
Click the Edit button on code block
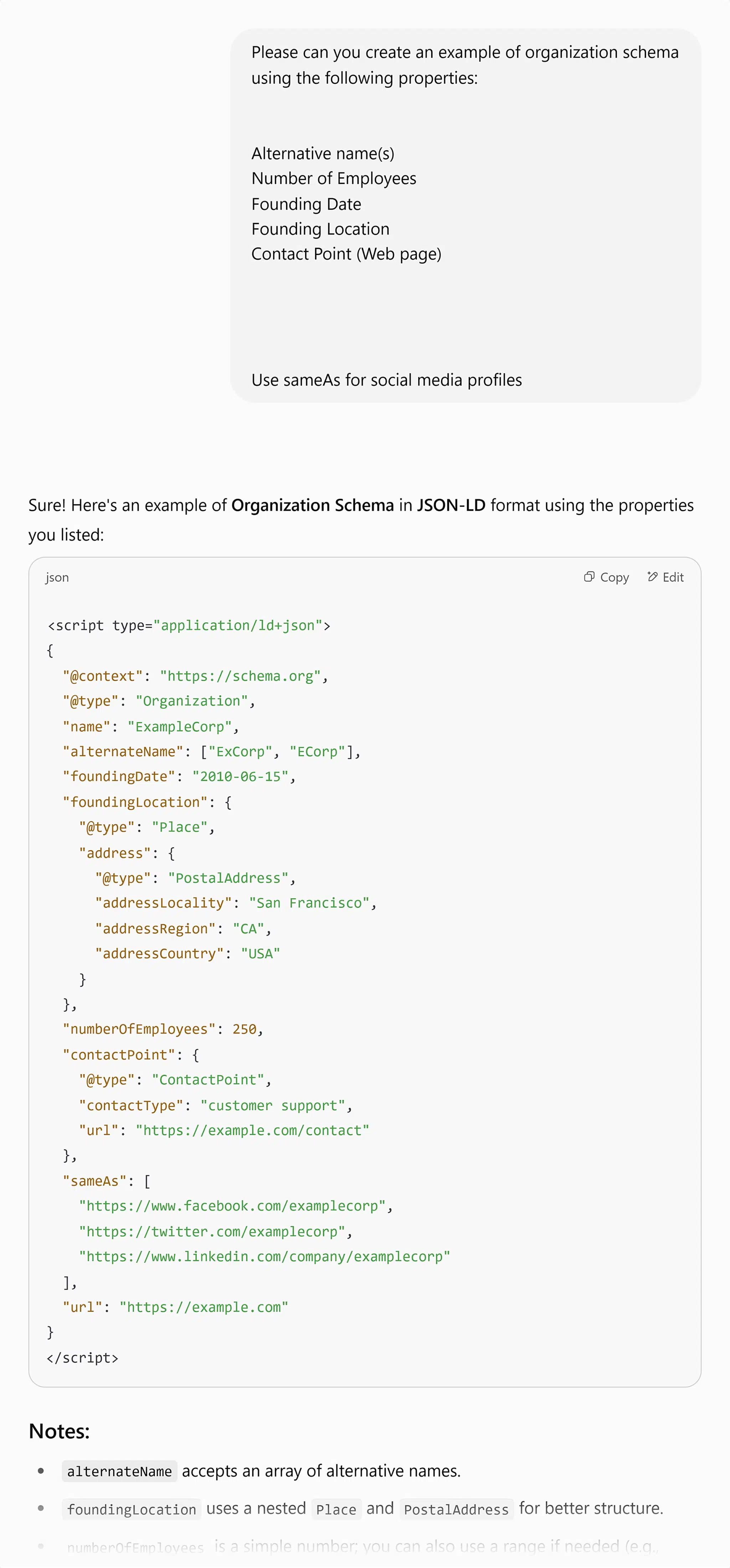tap(665, 577)
